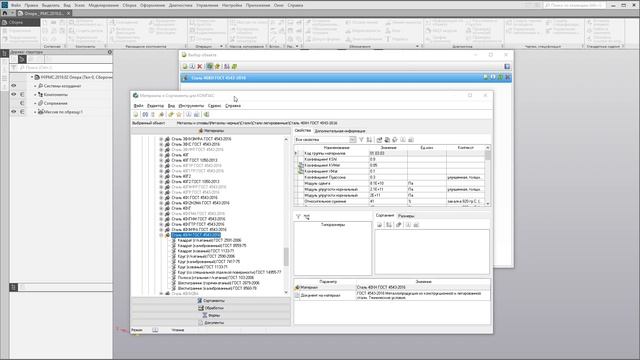Select 'Круг (калиброванный) ГОСТ 7417-75' item
Screen dimensions: 640x360
209,262
